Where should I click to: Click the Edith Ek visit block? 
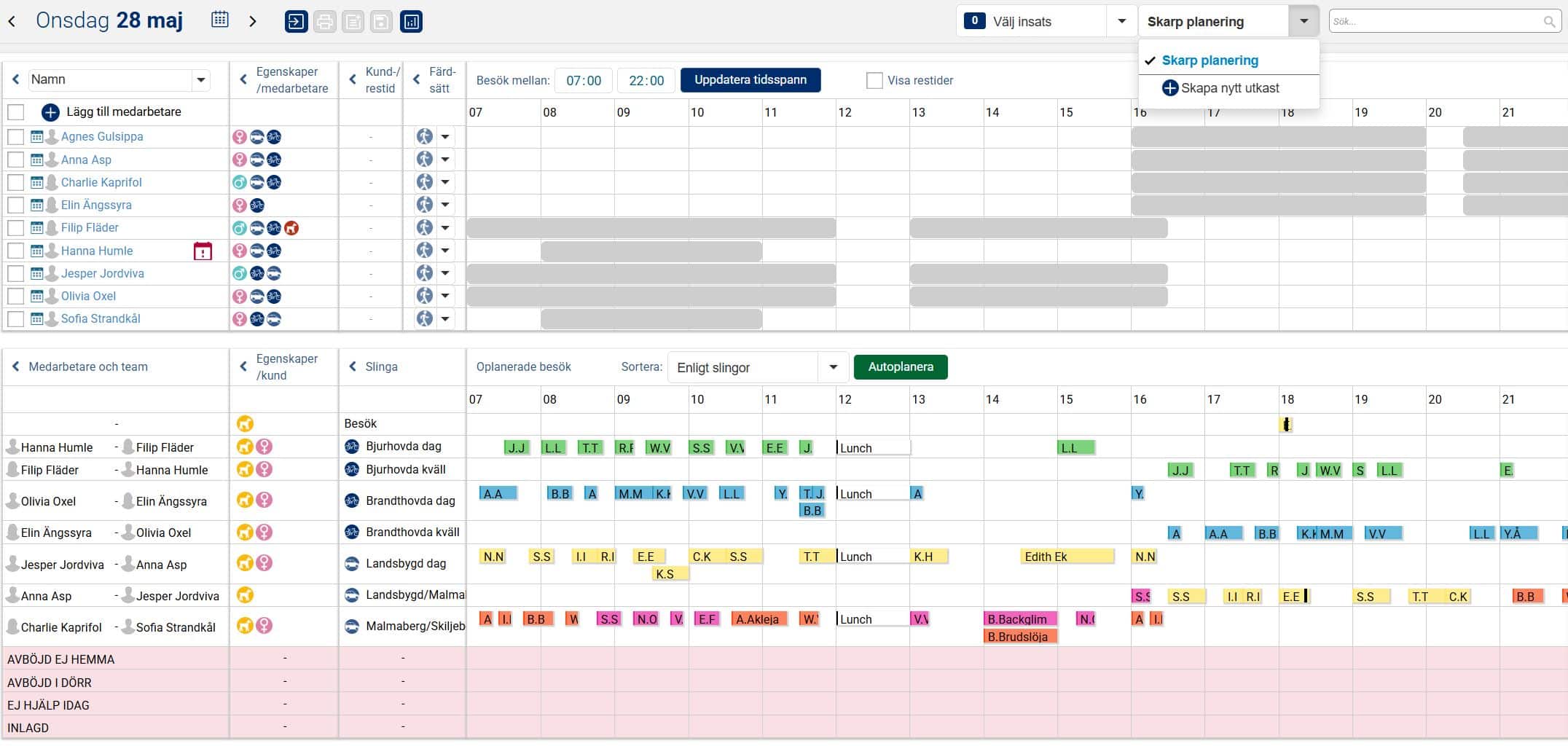[x=1067, y=557]
